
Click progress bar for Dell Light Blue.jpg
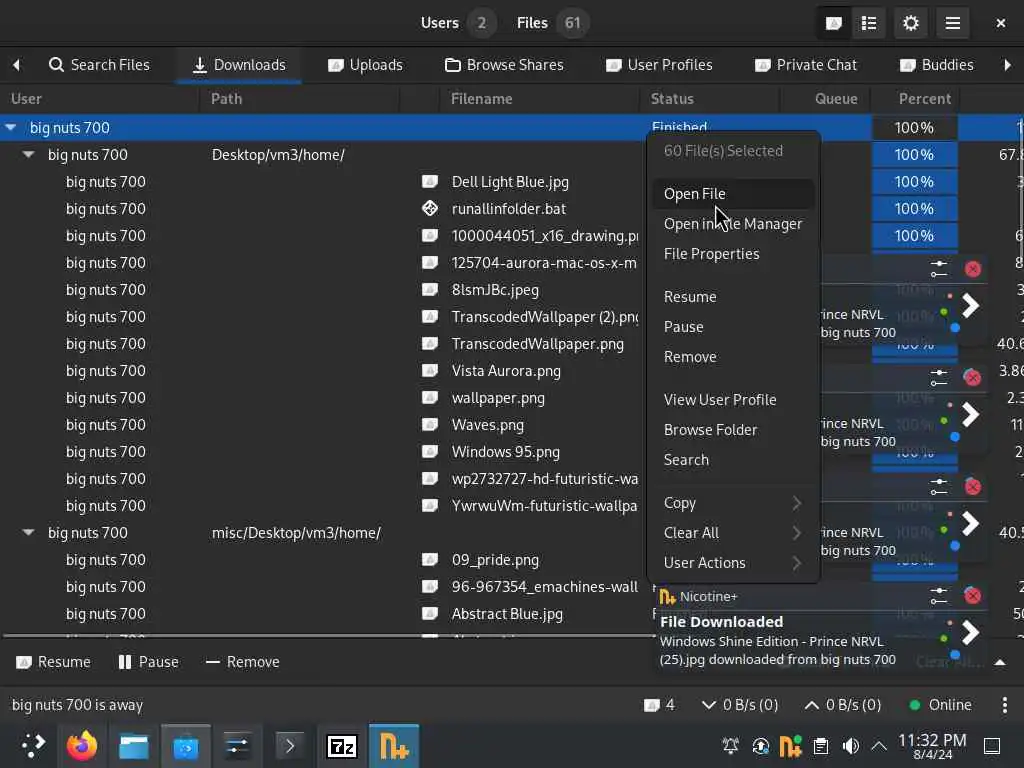pos(914,182)
